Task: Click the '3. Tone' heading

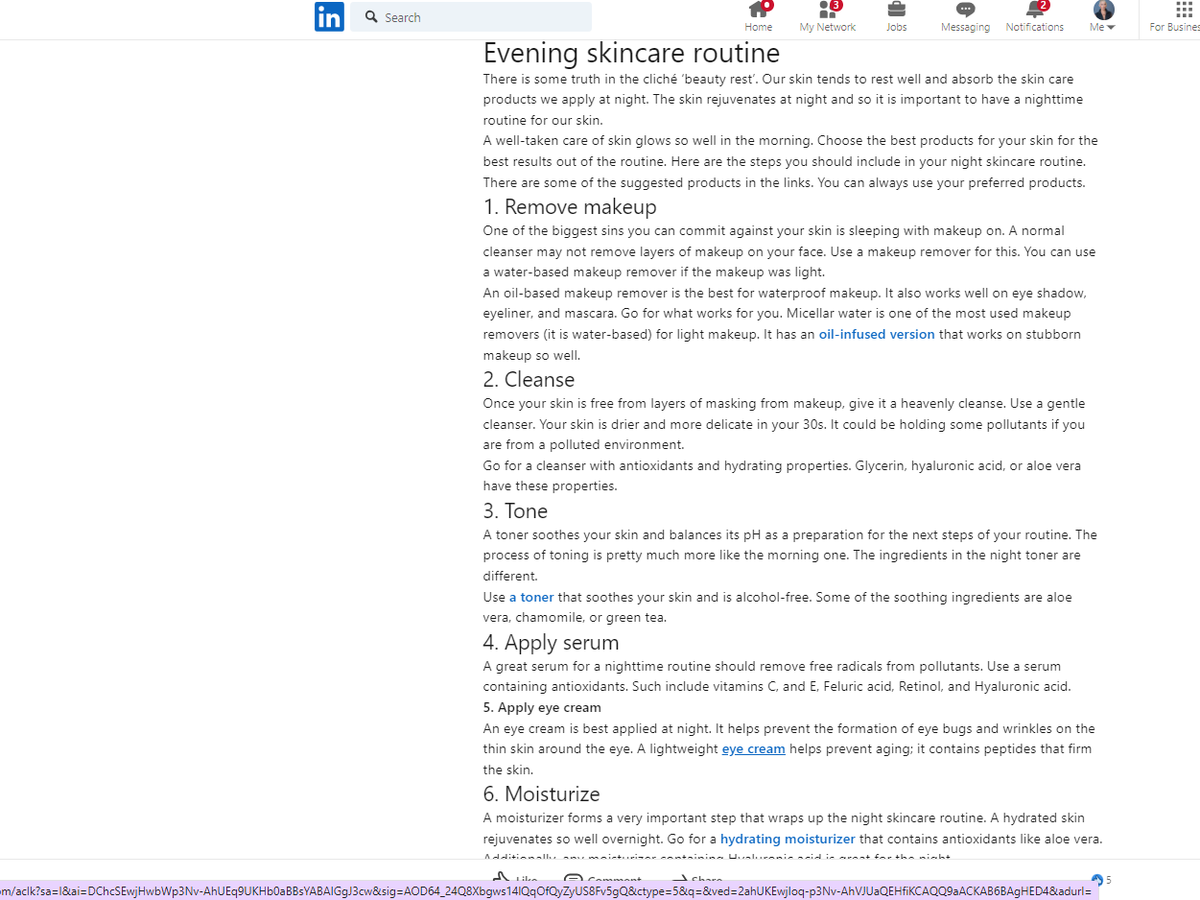Action: click(x=515, y=511)
